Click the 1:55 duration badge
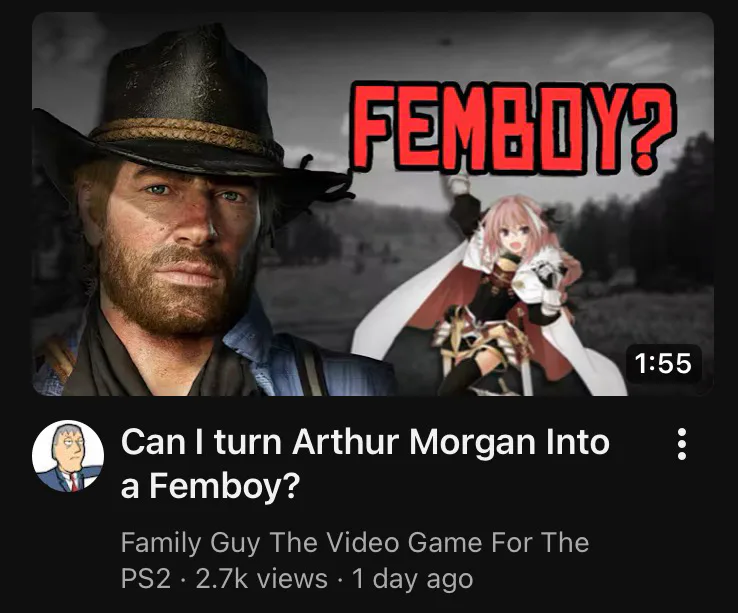This screenshot has height=613, width=738. coord(663,364)
